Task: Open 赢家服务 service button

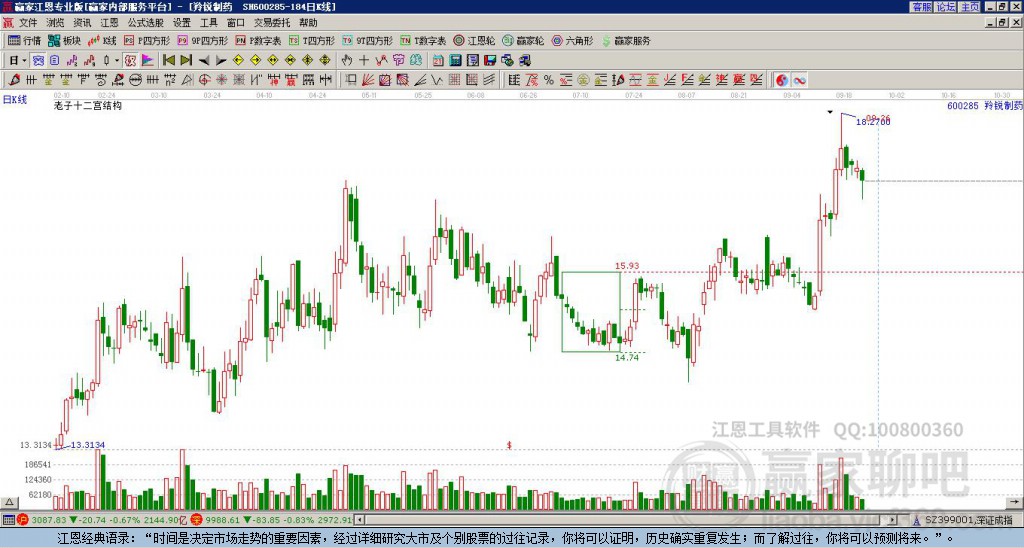Action: pos(626,40)
